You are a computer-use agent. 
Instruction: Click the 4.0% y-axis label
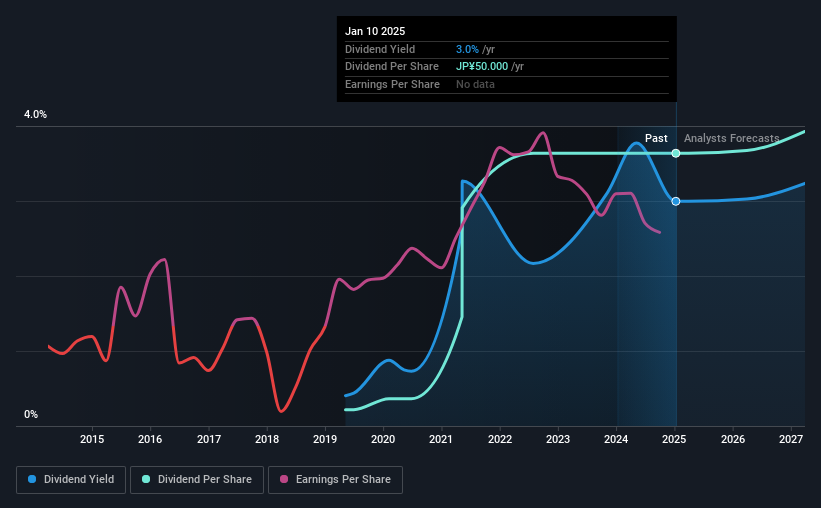[x=35, y=114]
